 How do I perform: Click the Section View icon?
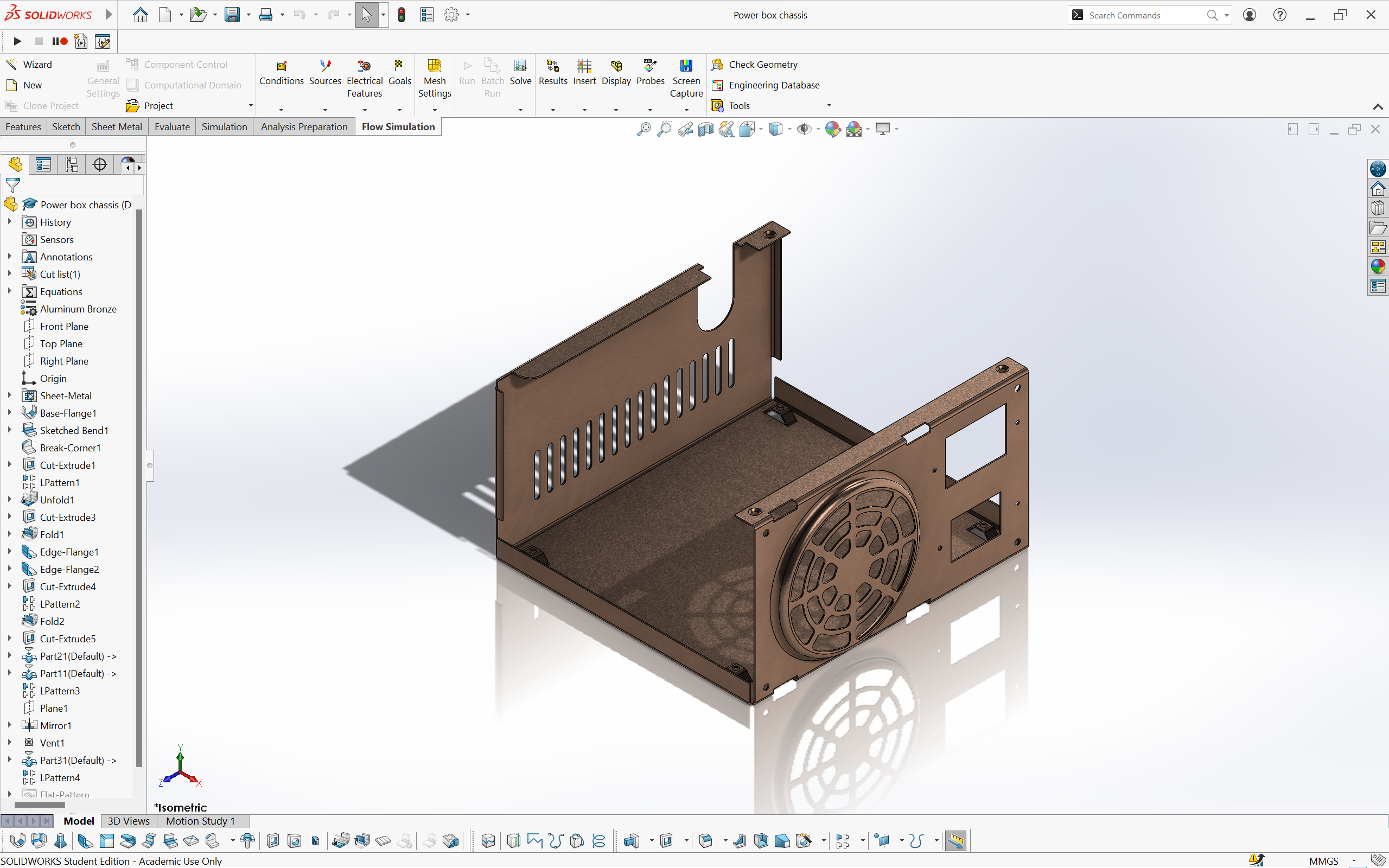click(705, 129)
